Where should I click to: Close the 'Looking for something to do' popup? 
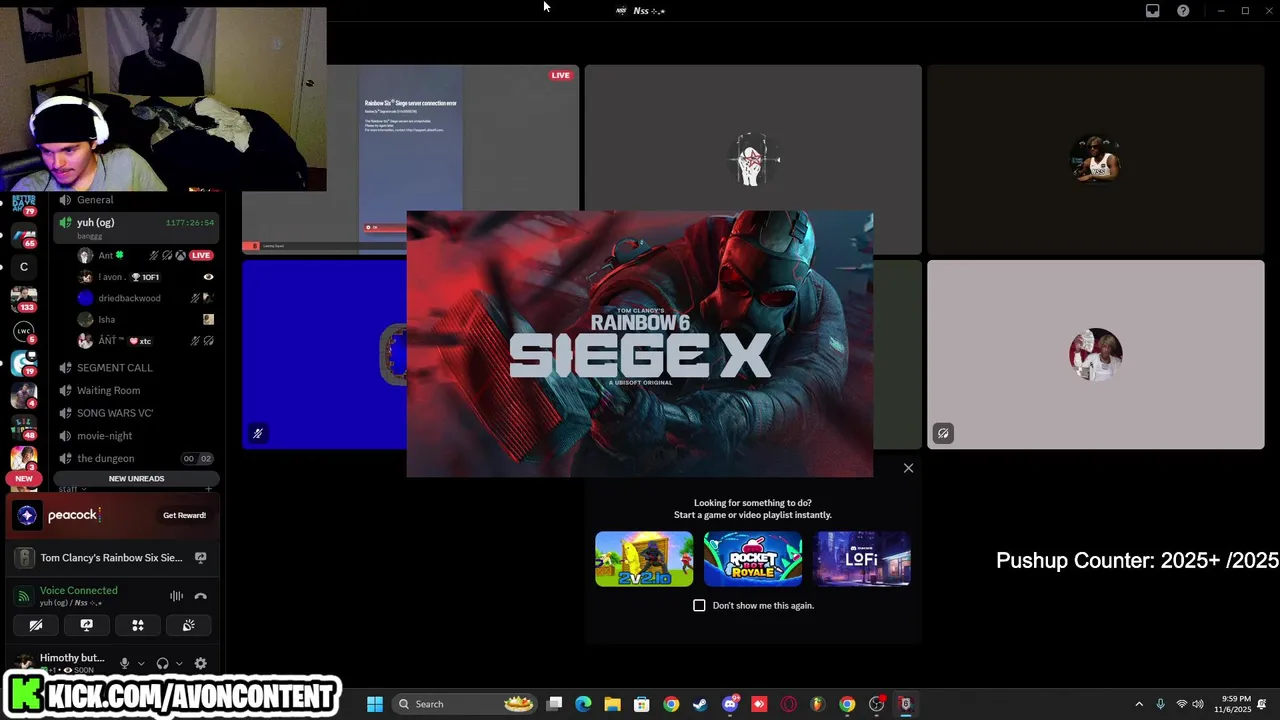click(908, 468)
